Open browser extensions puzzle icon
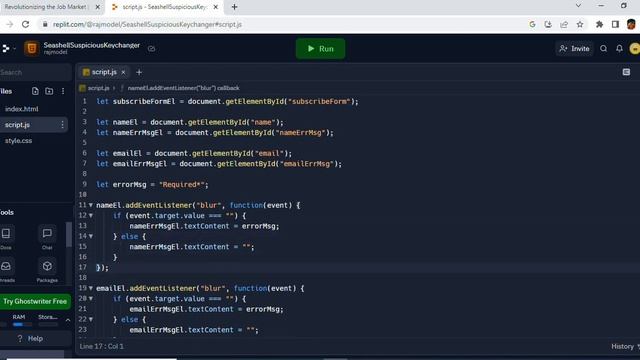 point(599,24)
